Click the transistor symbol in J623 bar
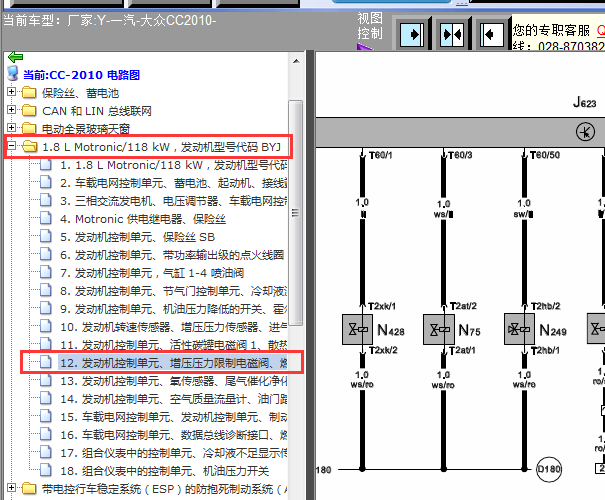This screenshot has width=605, height=500. tap(585, 132)
